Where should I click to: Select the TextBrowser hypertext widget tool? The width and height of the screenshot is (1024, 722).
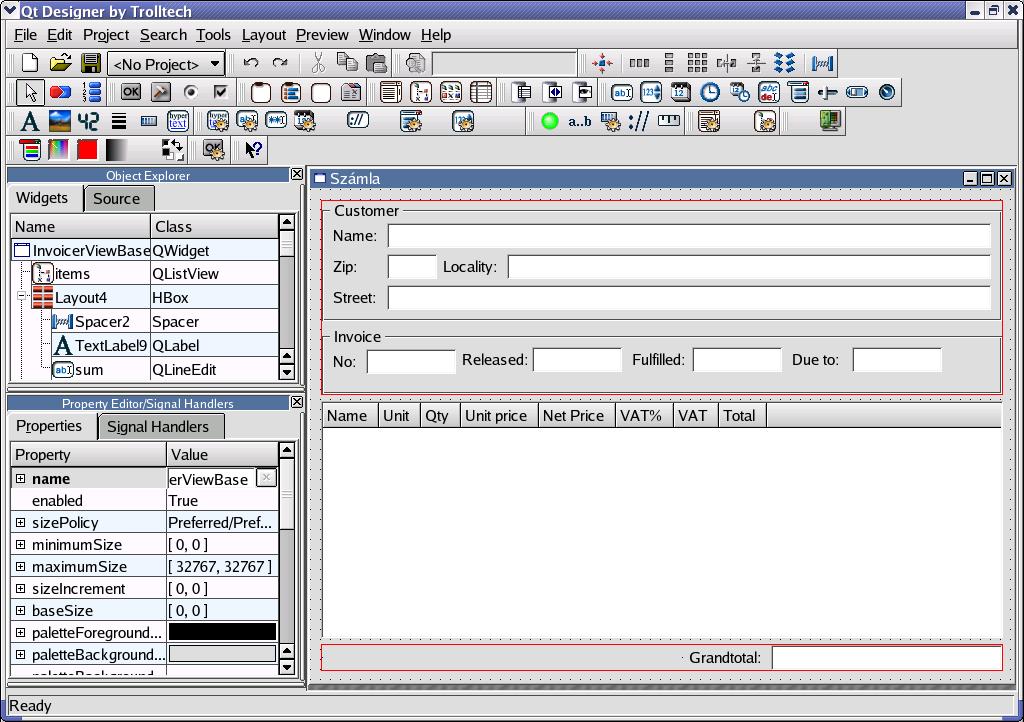[178, 121]
